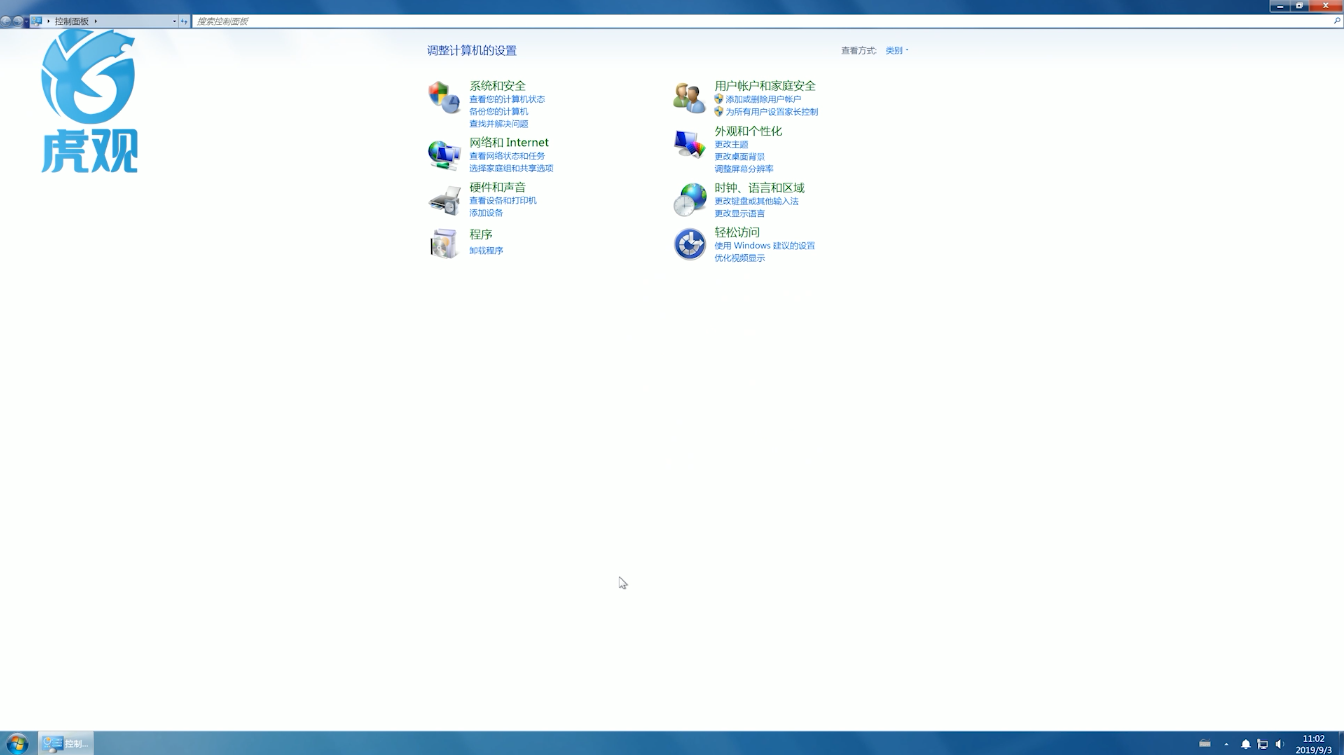
Task: Open 网络和 Internet category heading
Action: [x=509, y=142]
